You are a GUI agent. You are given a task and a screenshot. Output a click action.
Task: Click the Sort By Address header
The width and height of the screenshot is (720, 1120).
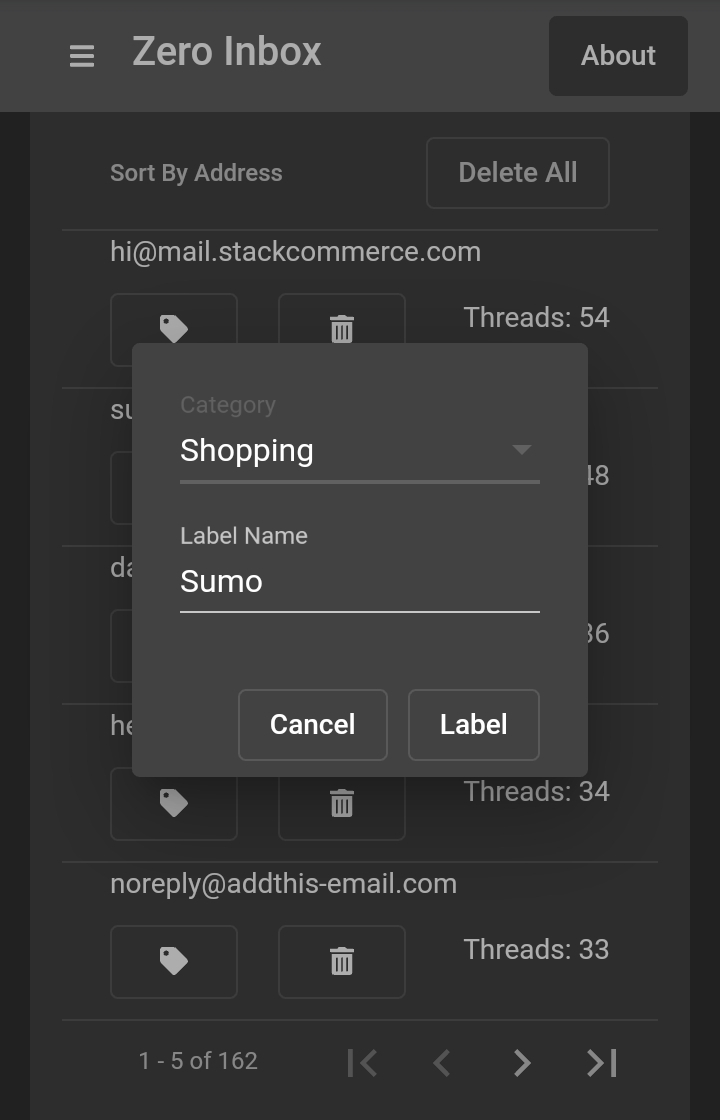(196, 173)
